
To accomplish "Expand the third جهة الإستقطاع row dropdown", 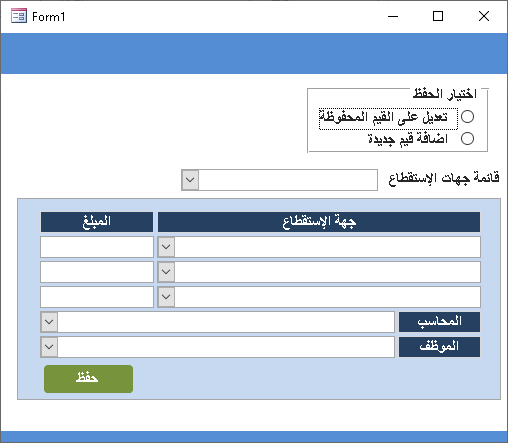I will click(166, 297).
